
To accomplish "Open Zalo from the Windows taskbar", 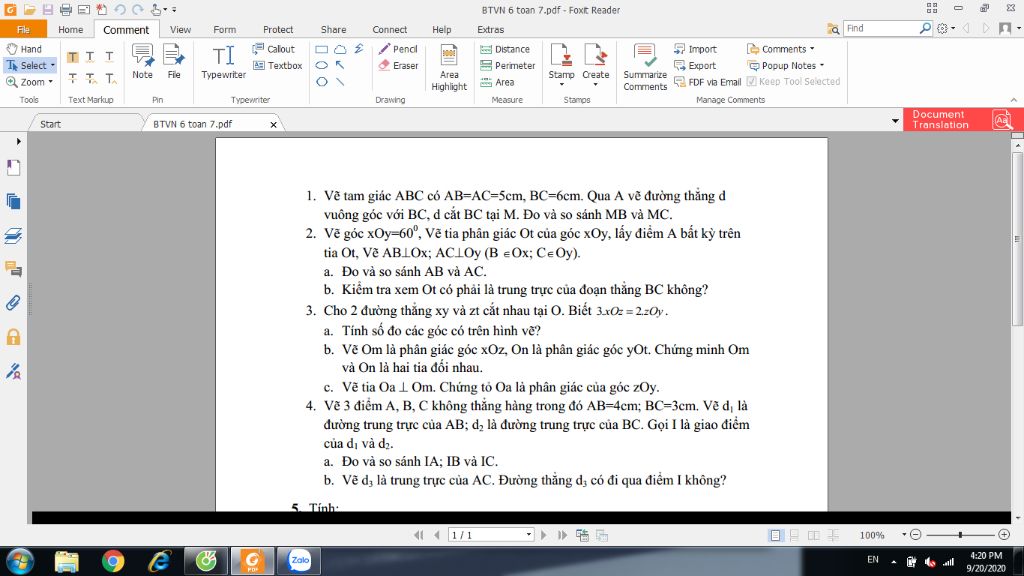I will pos(299,560).
